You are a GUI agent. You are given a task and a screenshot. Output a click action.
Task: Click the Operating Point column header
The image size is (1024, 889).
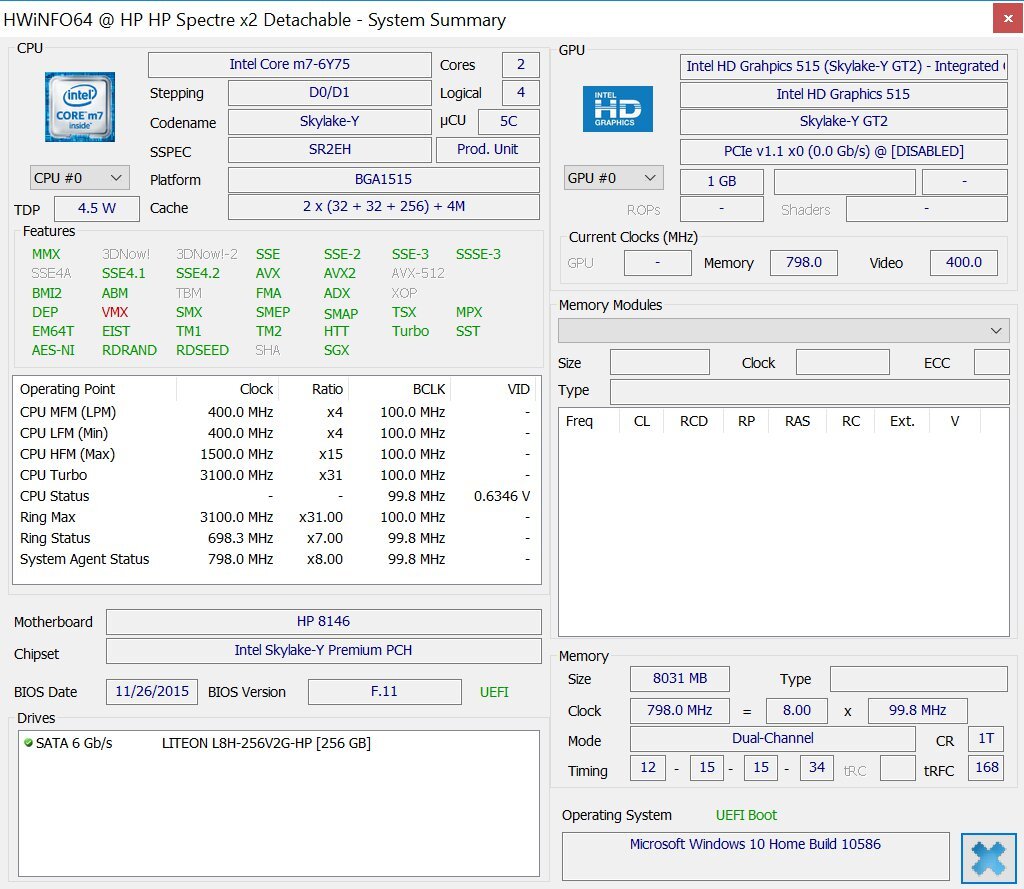(68, 389)
